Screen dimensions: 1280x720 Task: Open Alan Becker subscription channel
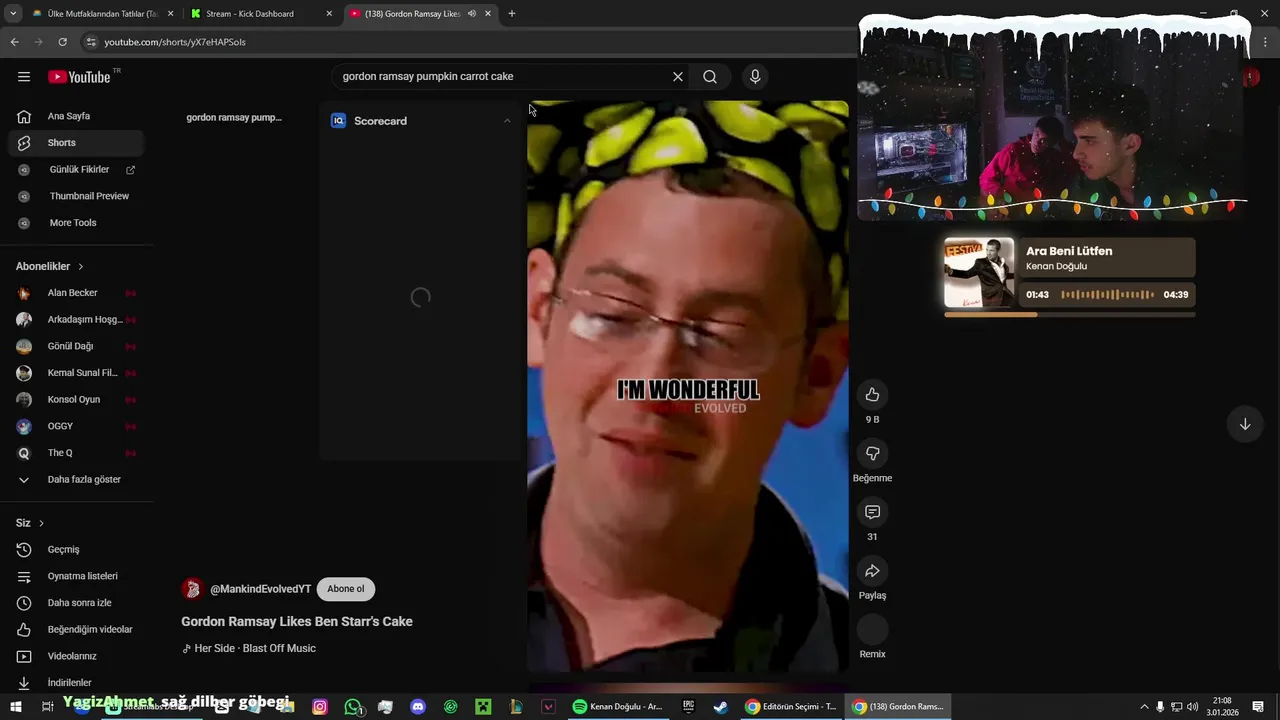pyautogui.click(x=76, y=293)
